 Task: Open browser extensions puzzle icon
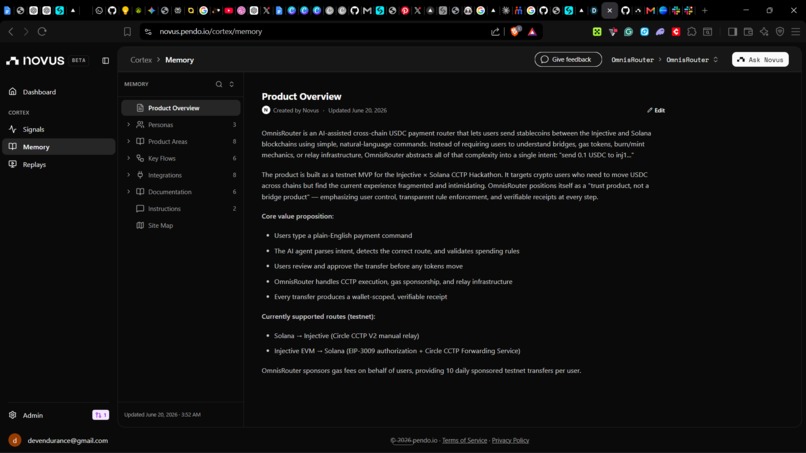(x=692, y=32)
